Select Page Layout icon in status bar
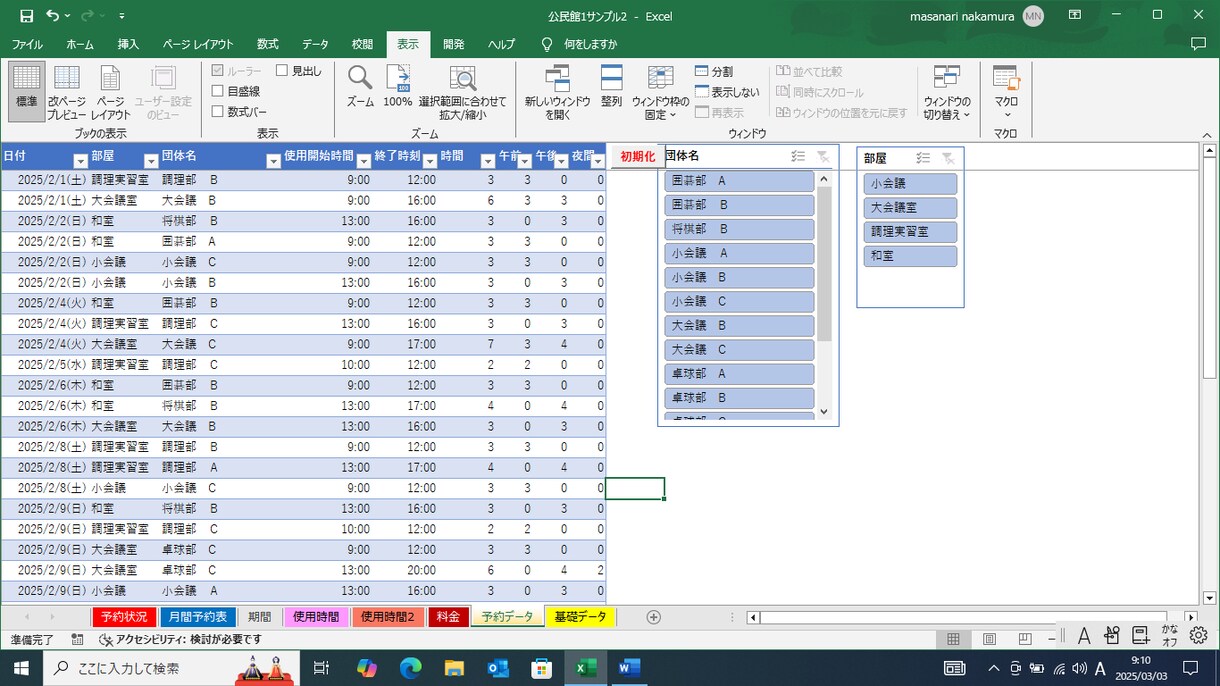This screenshot has height=686, width=1220. point(989,639)
